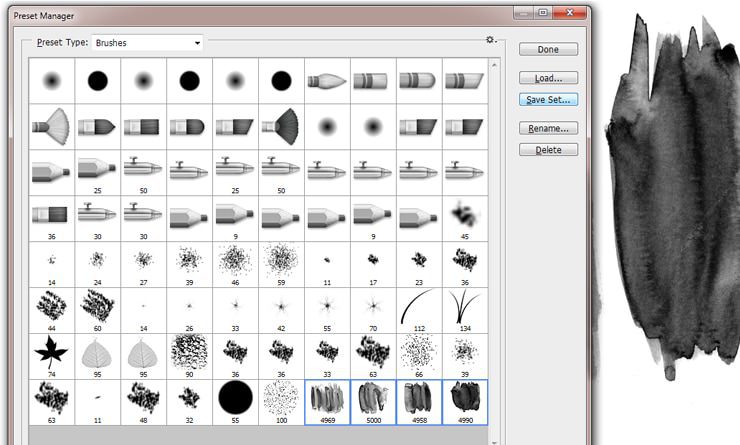
Task: Open the Preset Type dropdown
Action: pos(147,42)
